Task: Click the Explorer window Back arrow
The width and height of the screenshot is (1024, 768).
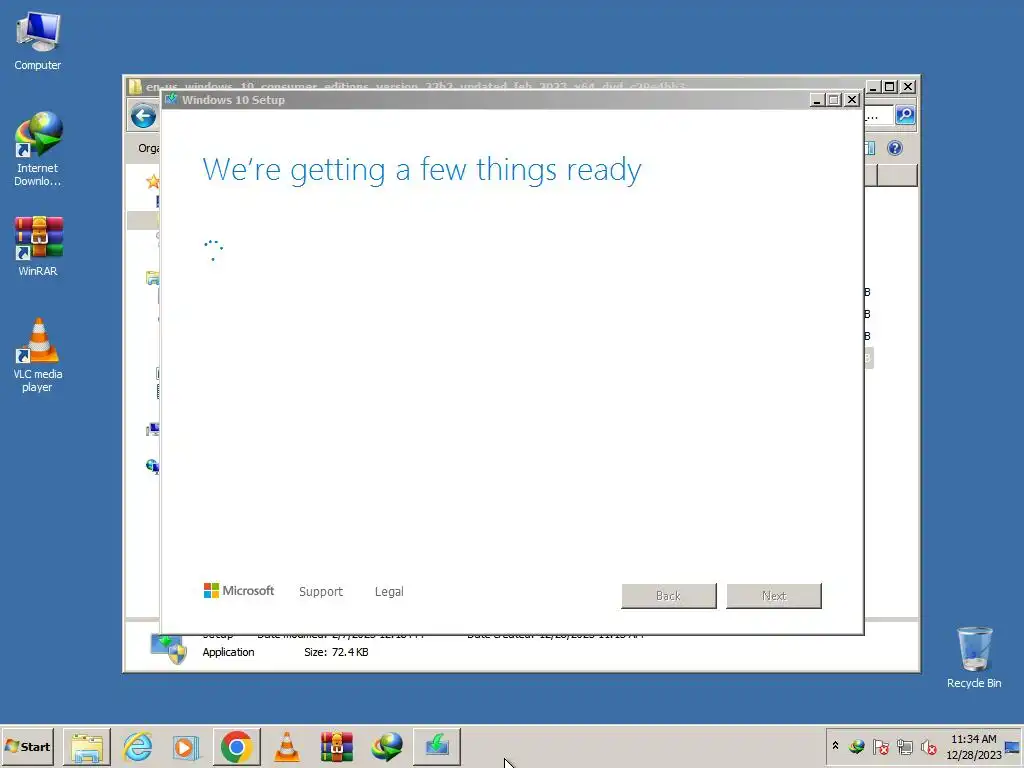Action: tap(144, 117)
